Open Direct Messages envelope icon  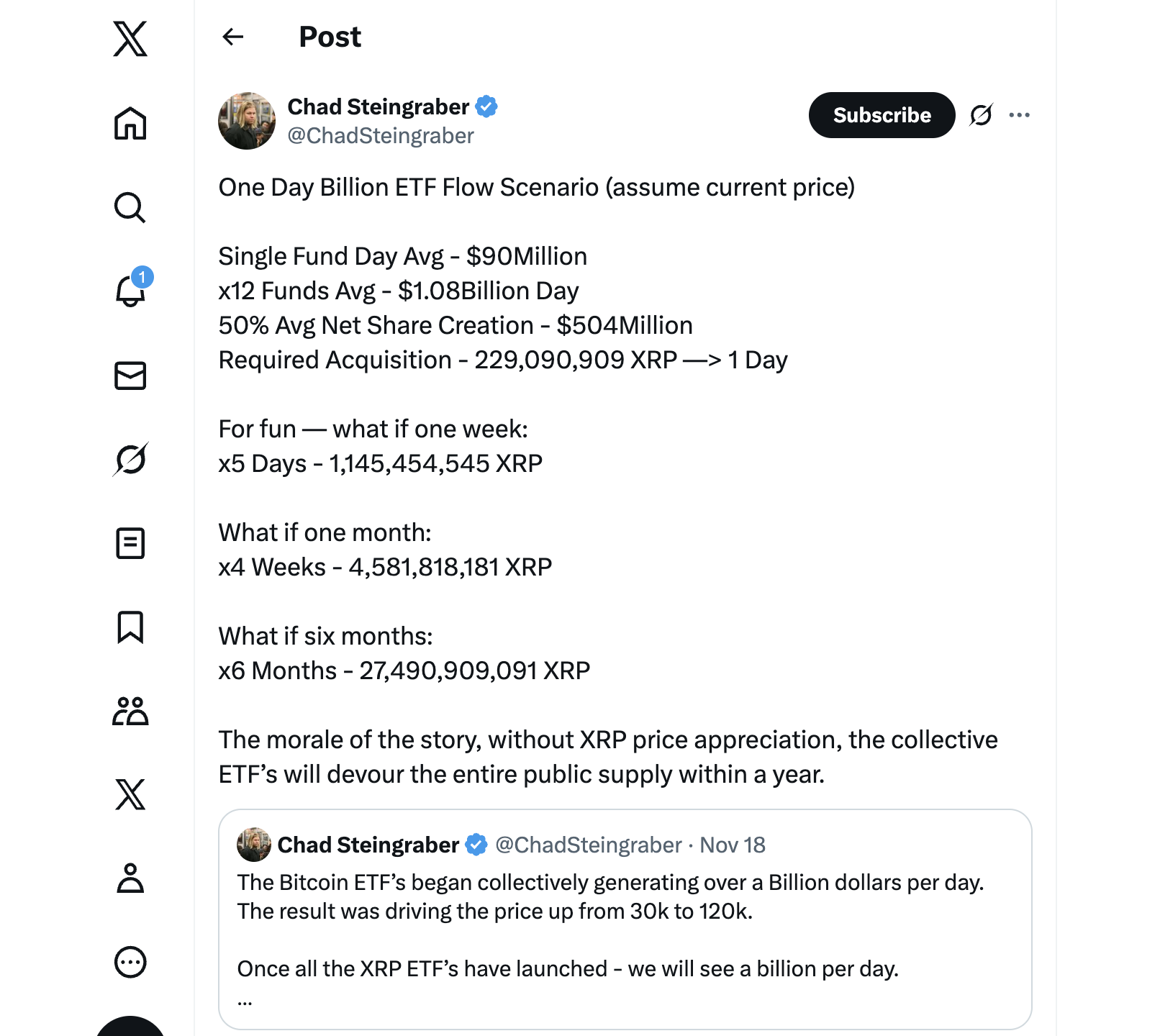(130, 376)
